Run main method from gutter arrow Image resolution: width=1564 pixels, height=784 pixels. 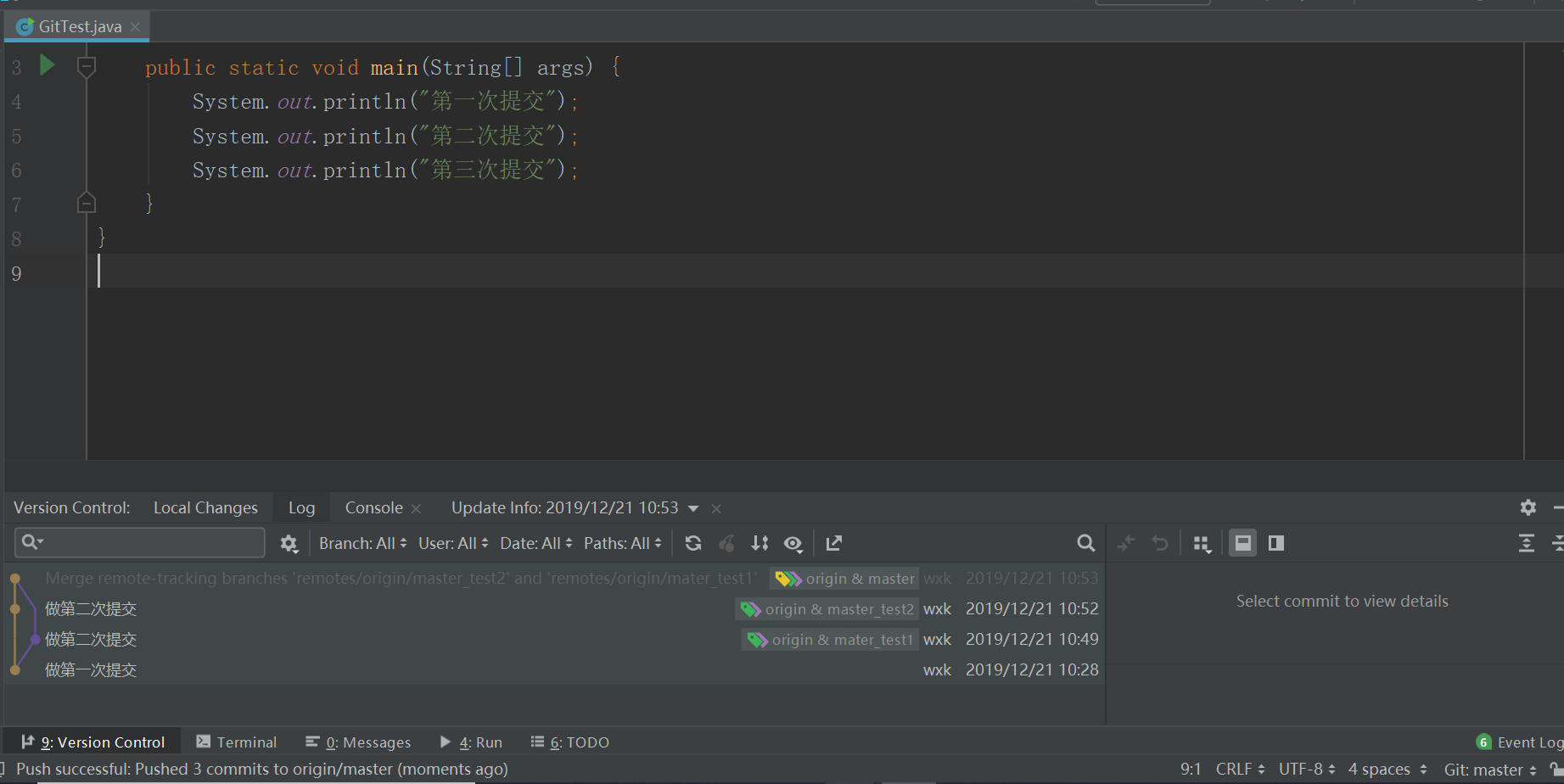click(x=48, y=64)
